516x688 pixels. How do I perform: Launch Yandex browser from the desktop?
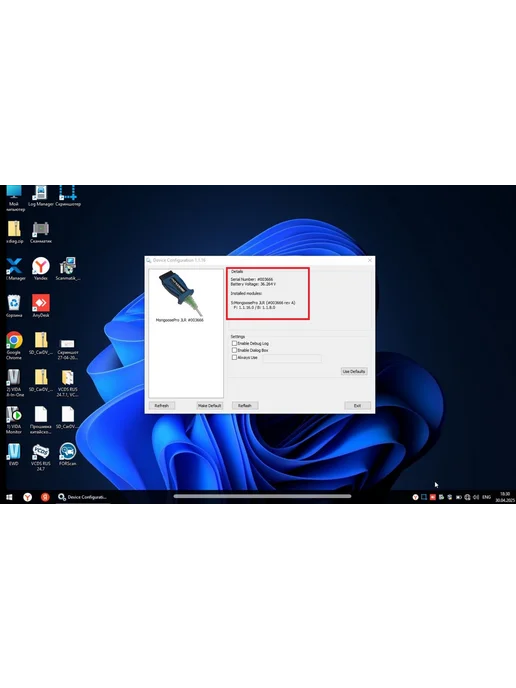click(x=40, y=269)
